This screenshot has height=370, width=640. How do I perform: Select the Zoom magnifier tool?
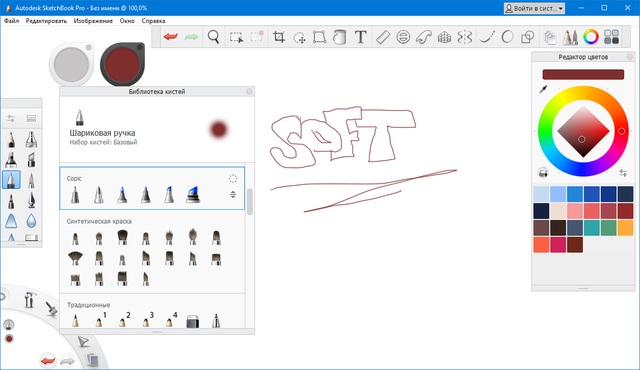coord(213,37)
